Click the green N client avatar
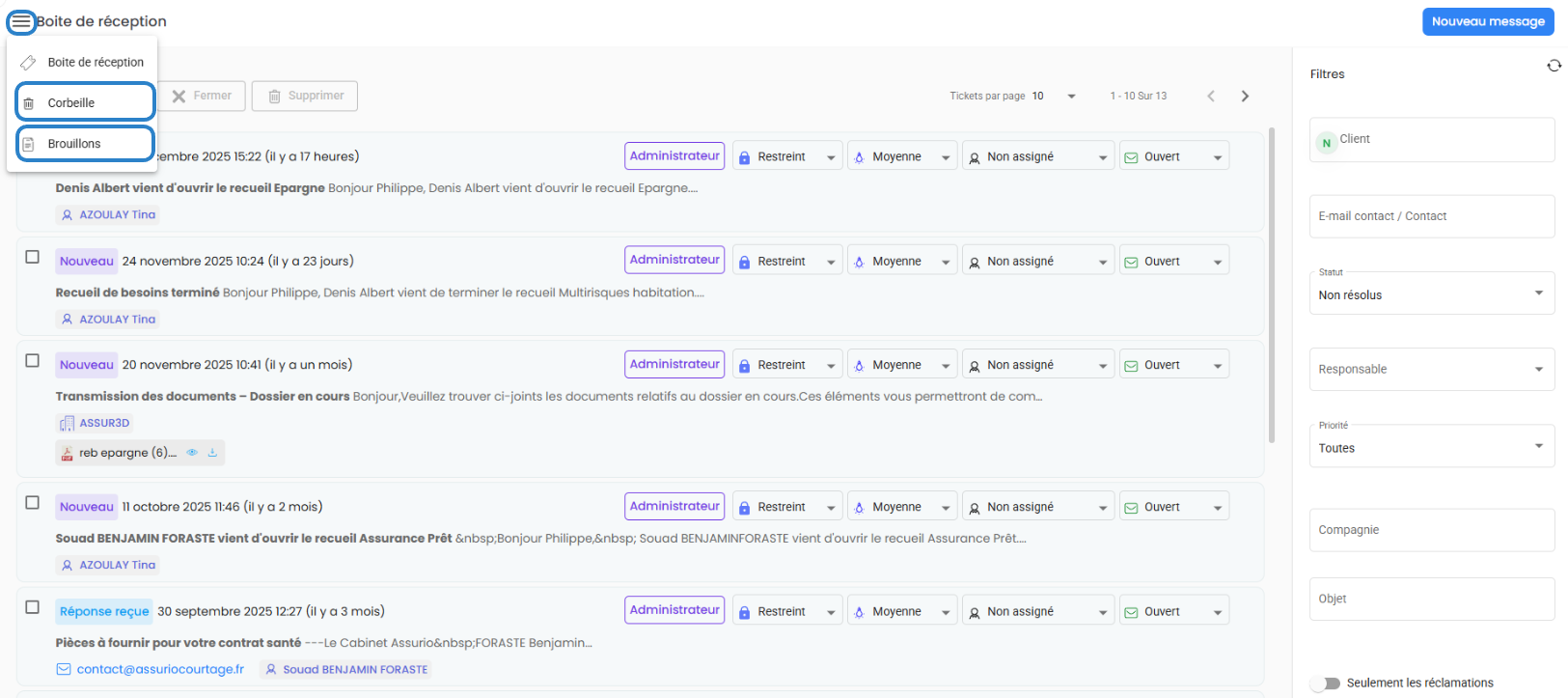Screen dimensions: 1568x698 coord(1327,143)
